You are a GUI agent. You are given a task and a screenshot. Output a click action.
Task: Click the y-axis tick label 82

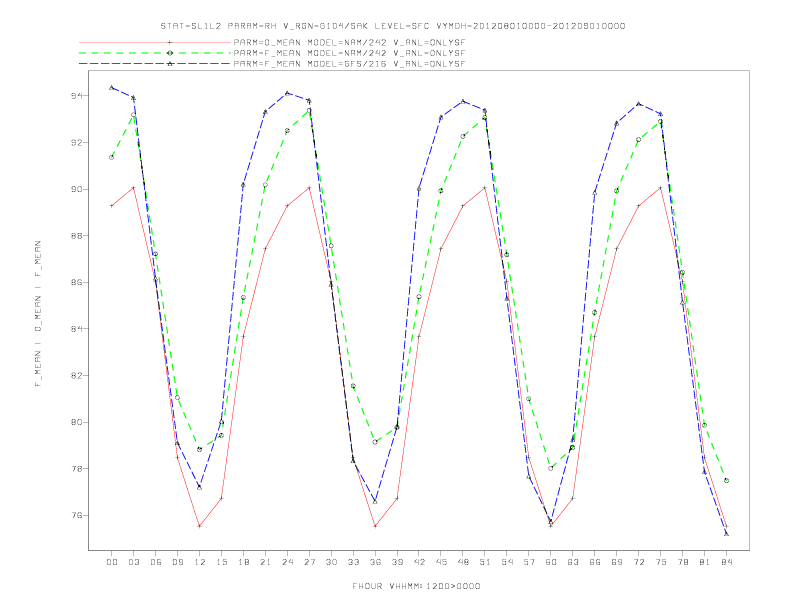coord(77,376)
